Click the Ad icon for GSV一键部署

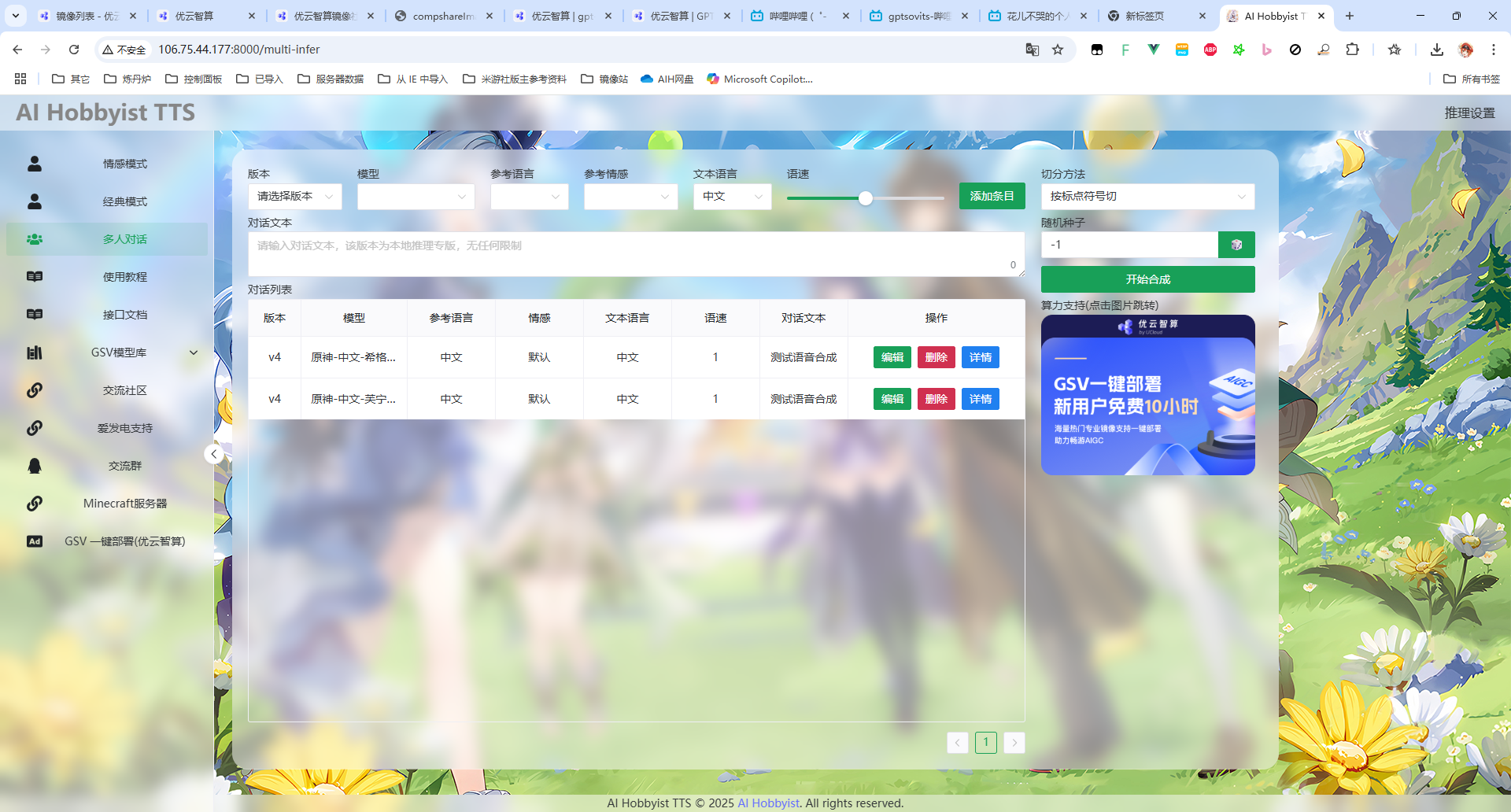35,541
